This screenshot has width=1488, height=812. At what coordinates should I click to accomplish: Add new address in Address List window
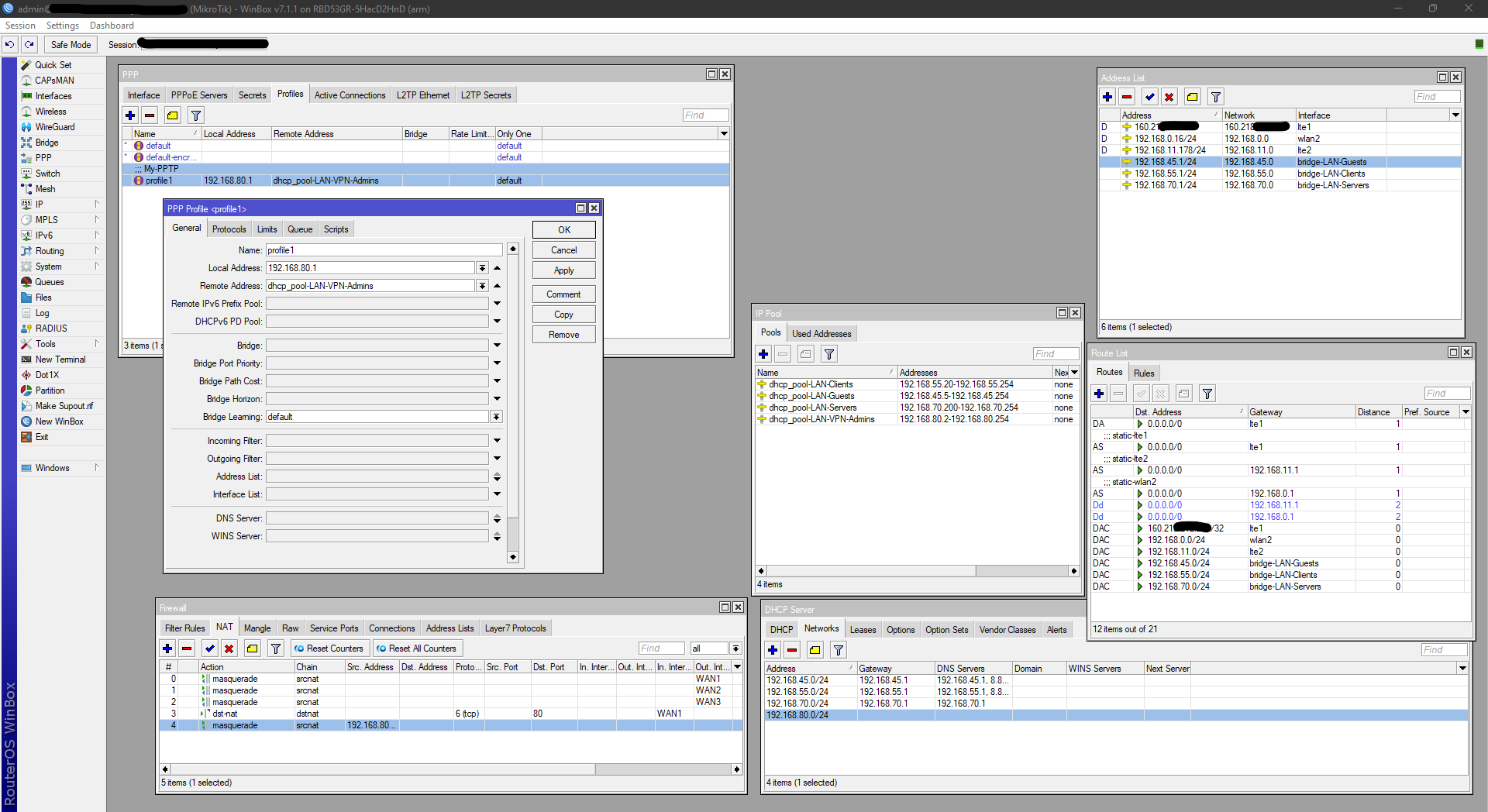[1107, 97]
